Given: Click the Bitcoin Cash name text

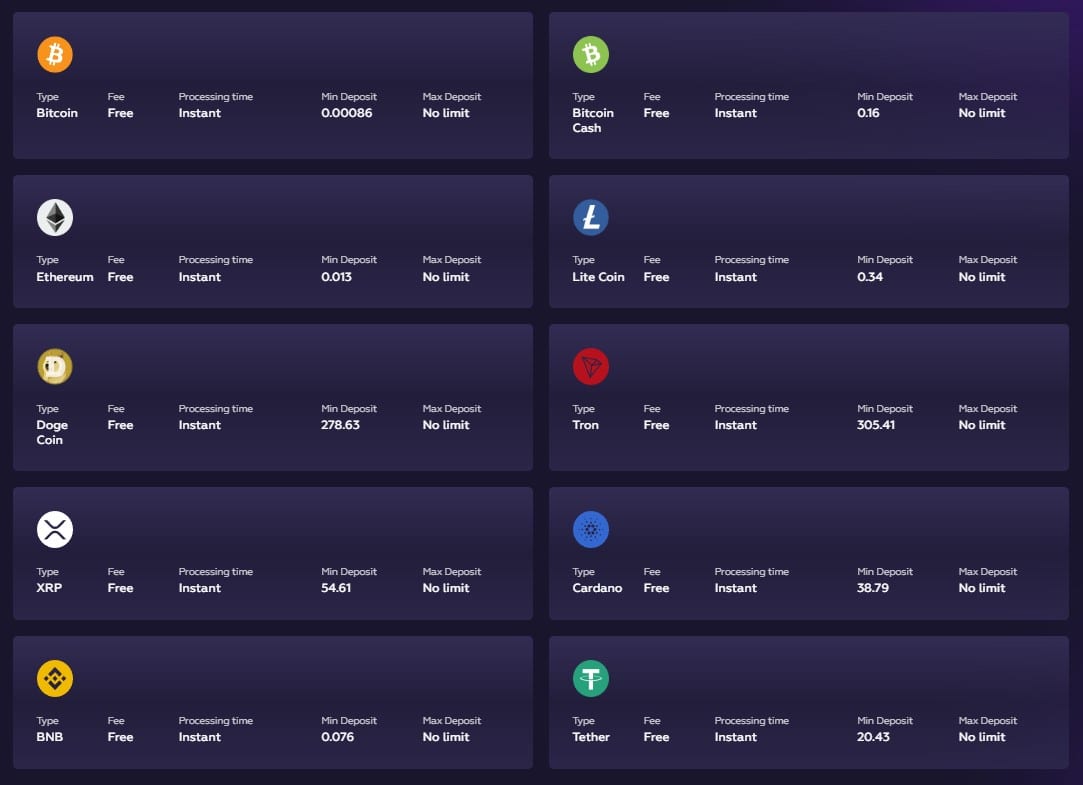Looking at the screenshot, I should 593,120.
